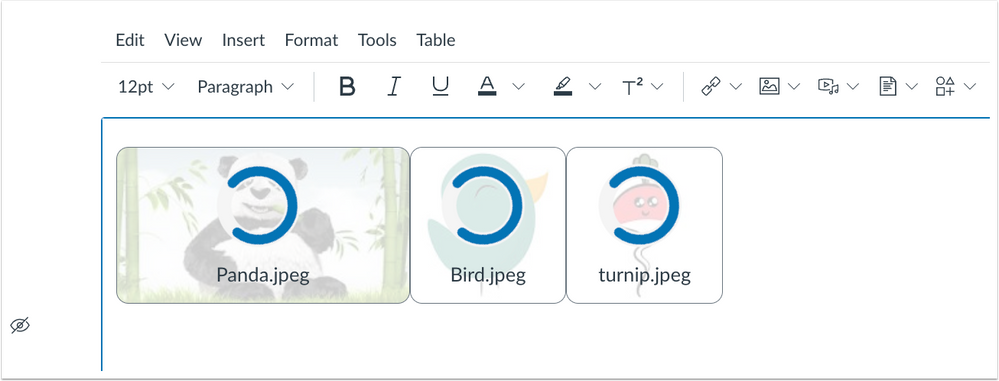Expand the Paragraph style dropdown
The image size is (999, 381).
coord(246,87)
